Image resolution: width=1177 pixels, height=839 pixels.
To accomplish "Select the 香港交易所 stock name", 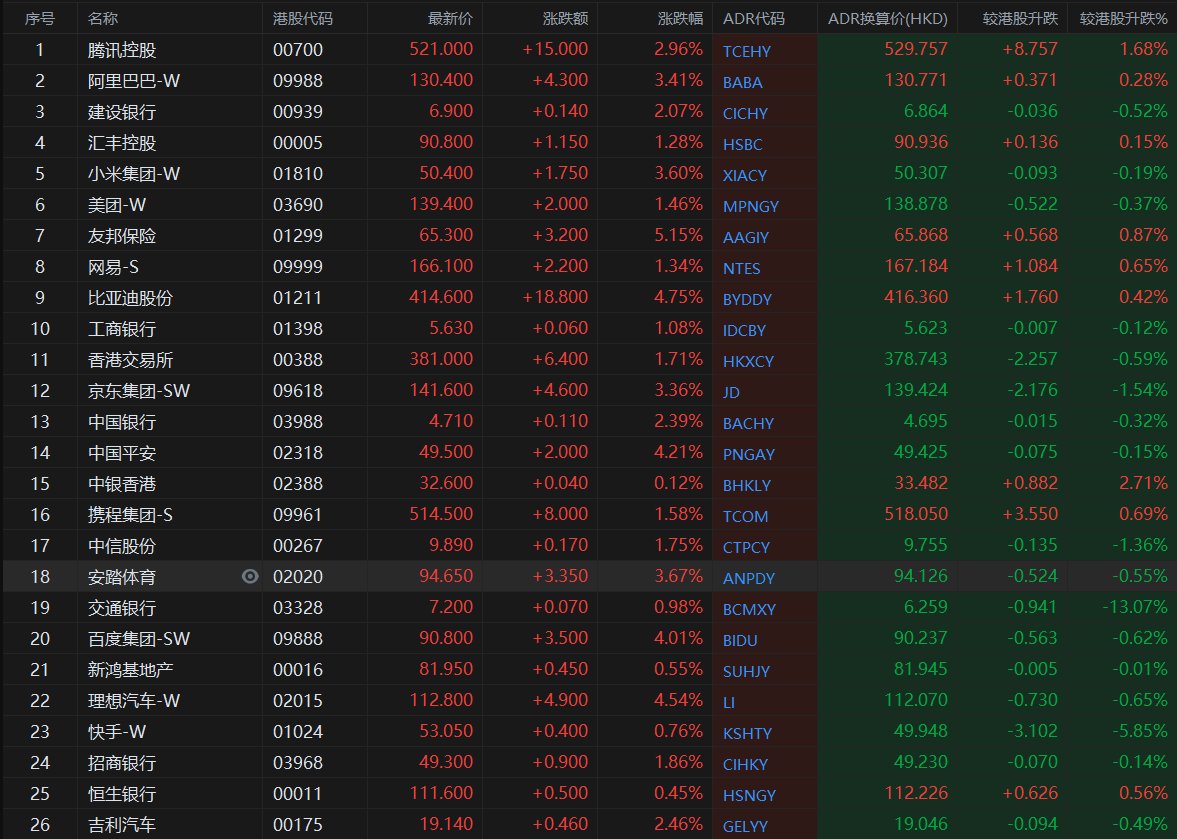I will 130,360.
